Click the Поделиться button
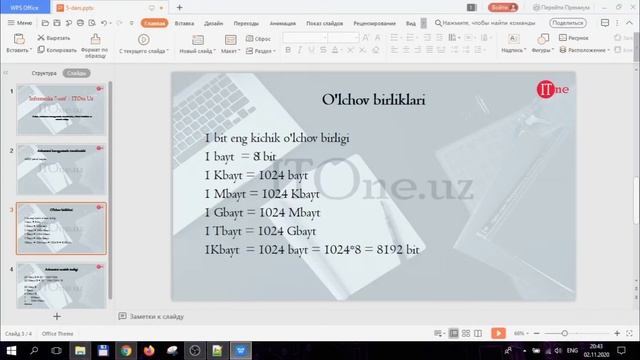Image resolution: width=640 pixels, height=360 pixels. (568, 23)
